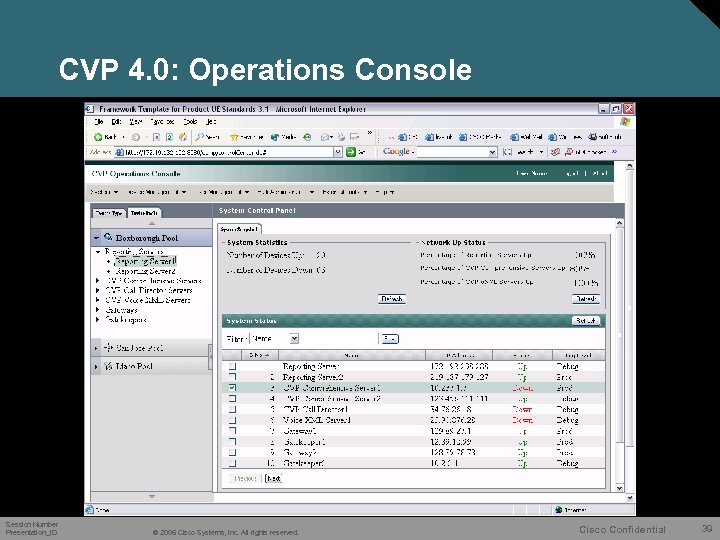
Task: Click the Windows flag logo in menu bar
Action: [624, 122]
